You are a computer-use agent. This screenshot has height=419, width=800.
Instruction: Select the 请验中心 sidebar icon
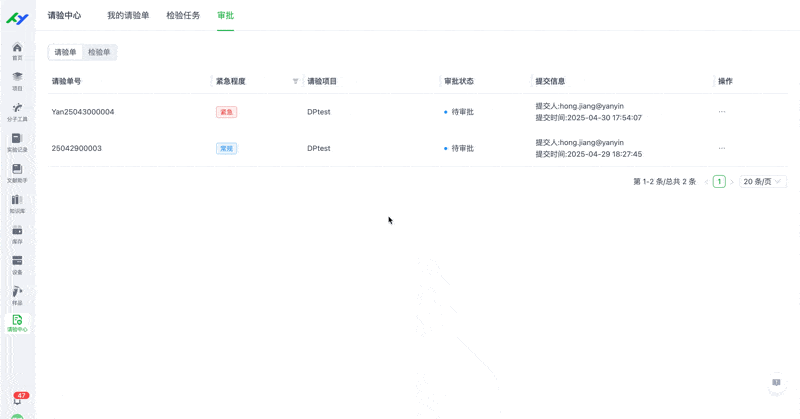click(17, 324)
